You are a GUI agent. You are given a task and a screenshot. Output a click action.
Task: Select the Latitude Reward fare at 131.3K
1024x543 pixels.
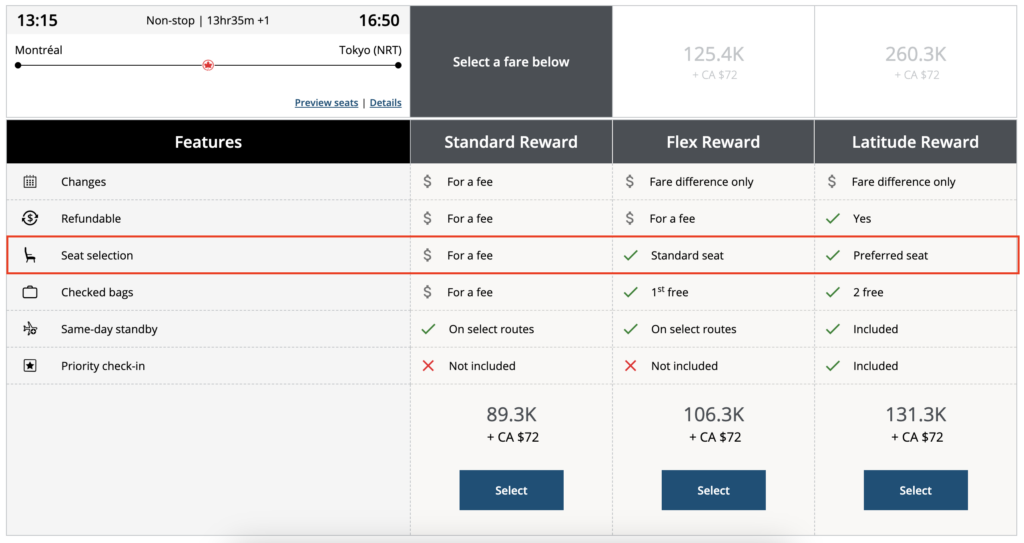point(915,490)
